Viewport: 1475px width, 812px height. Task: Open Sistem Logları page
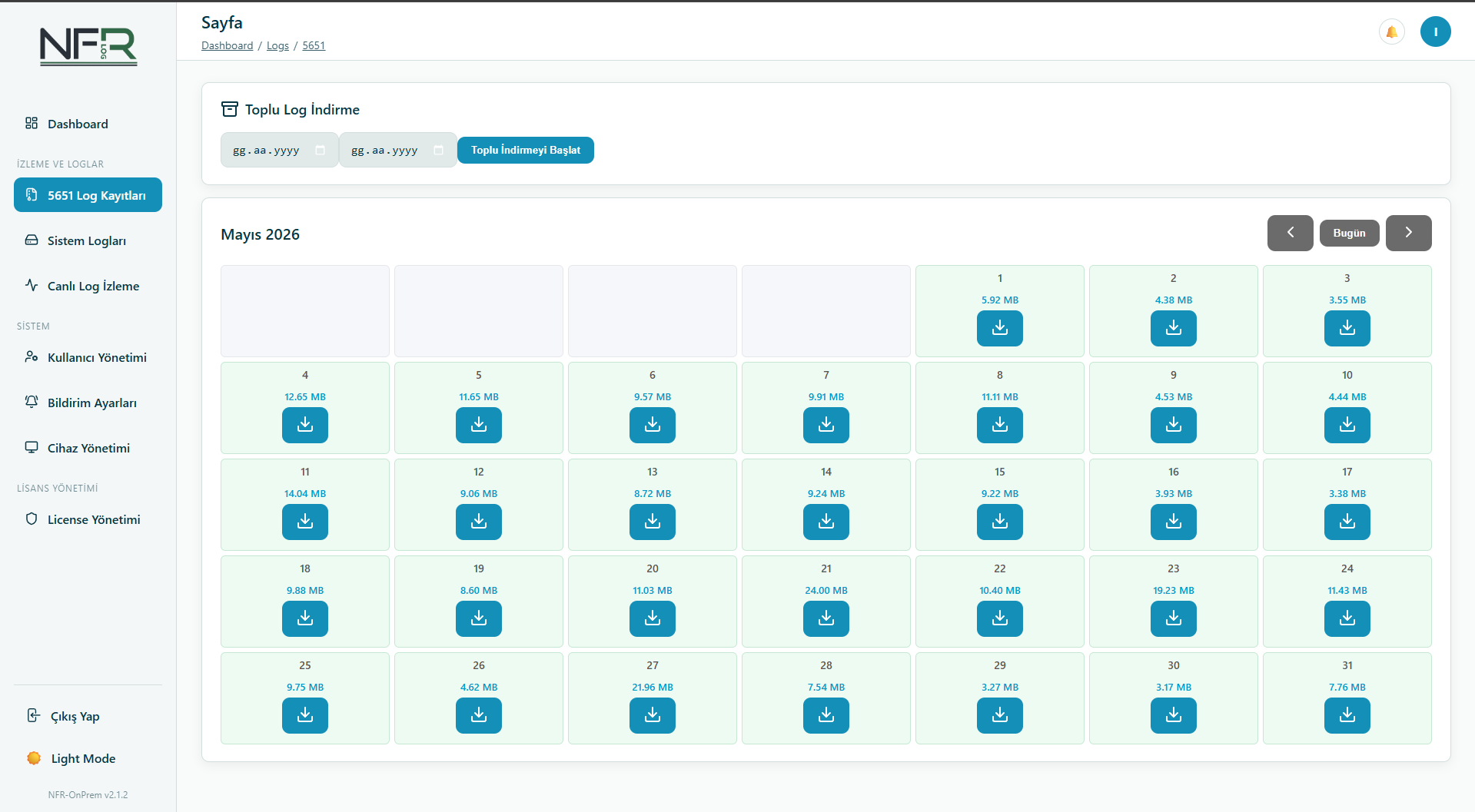[x=88, y=240]
